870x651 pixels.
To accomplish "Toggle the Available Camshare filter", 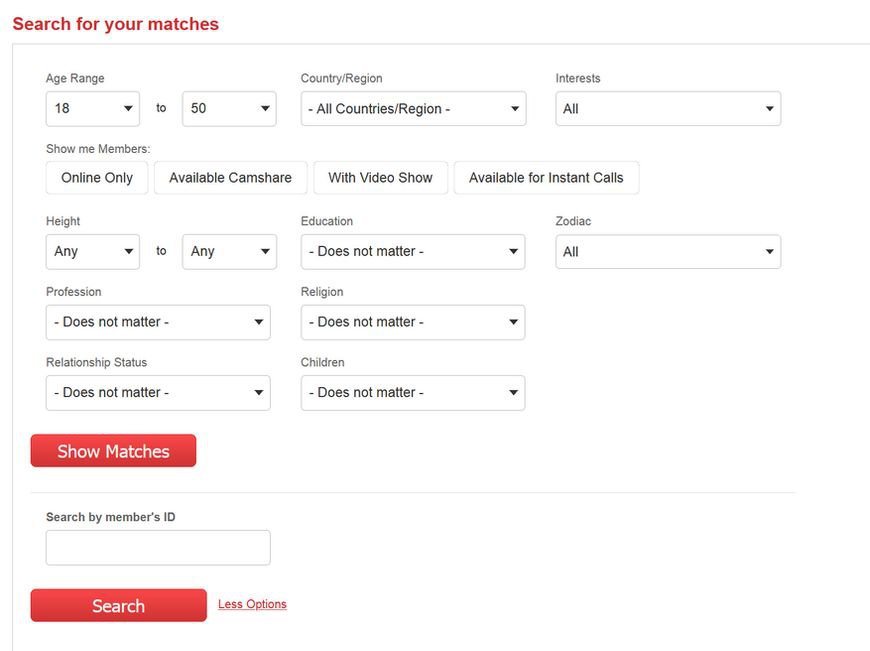I will coord(230,178).
